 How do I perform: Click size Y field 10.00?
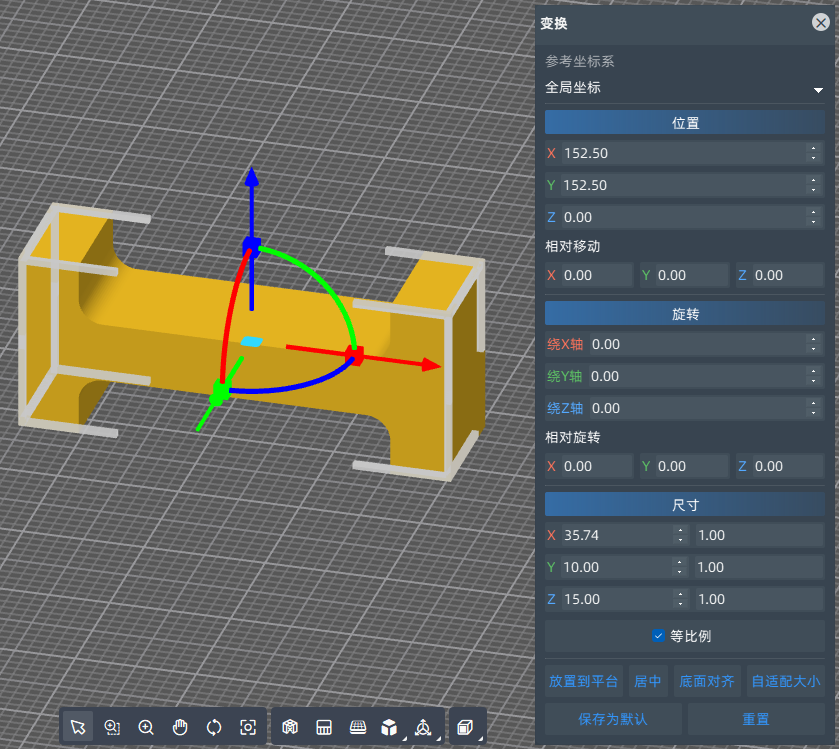[x=616, y=568]
